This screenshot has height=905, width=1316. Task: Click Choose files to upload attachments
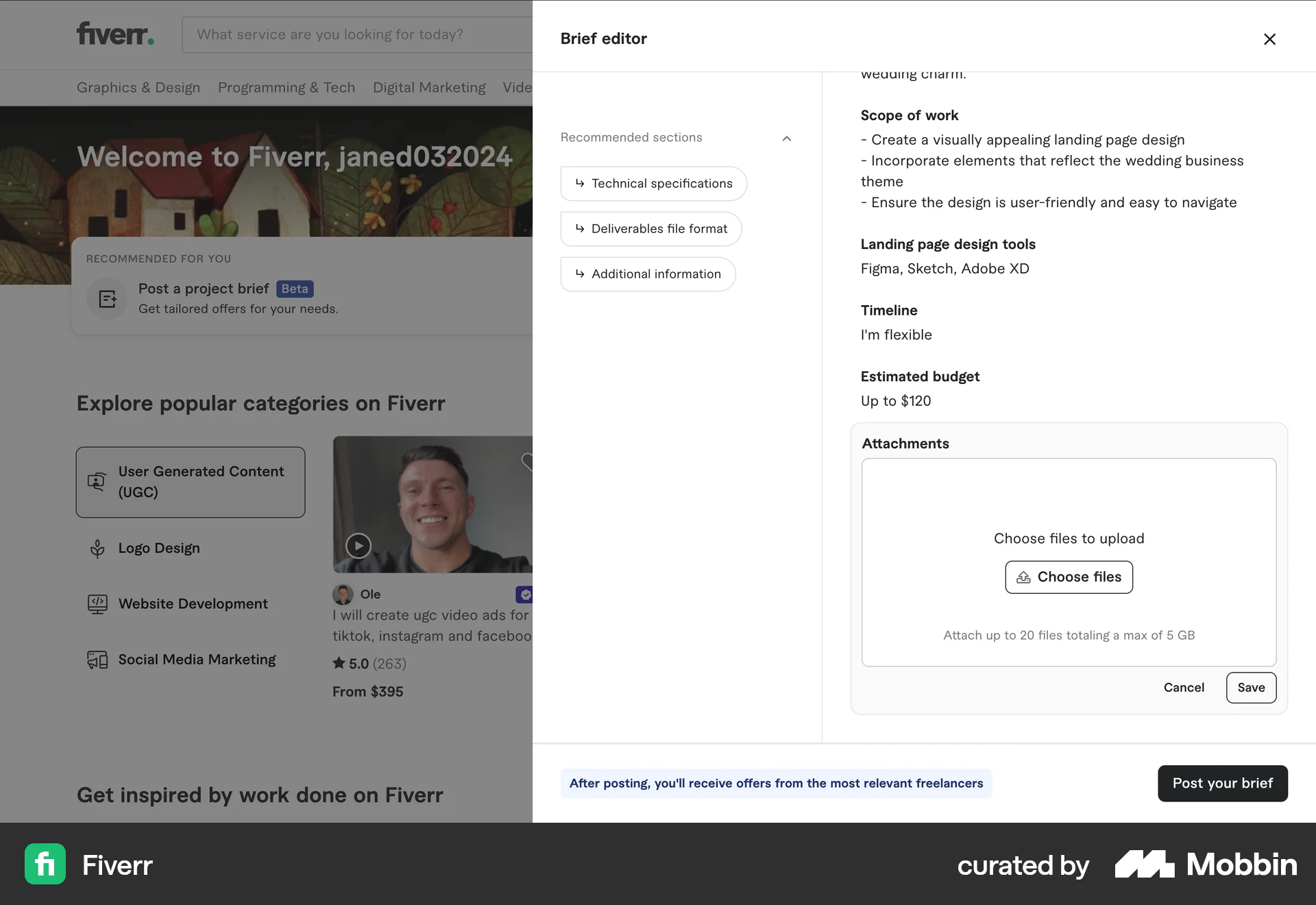click(x=1068, y=577)
